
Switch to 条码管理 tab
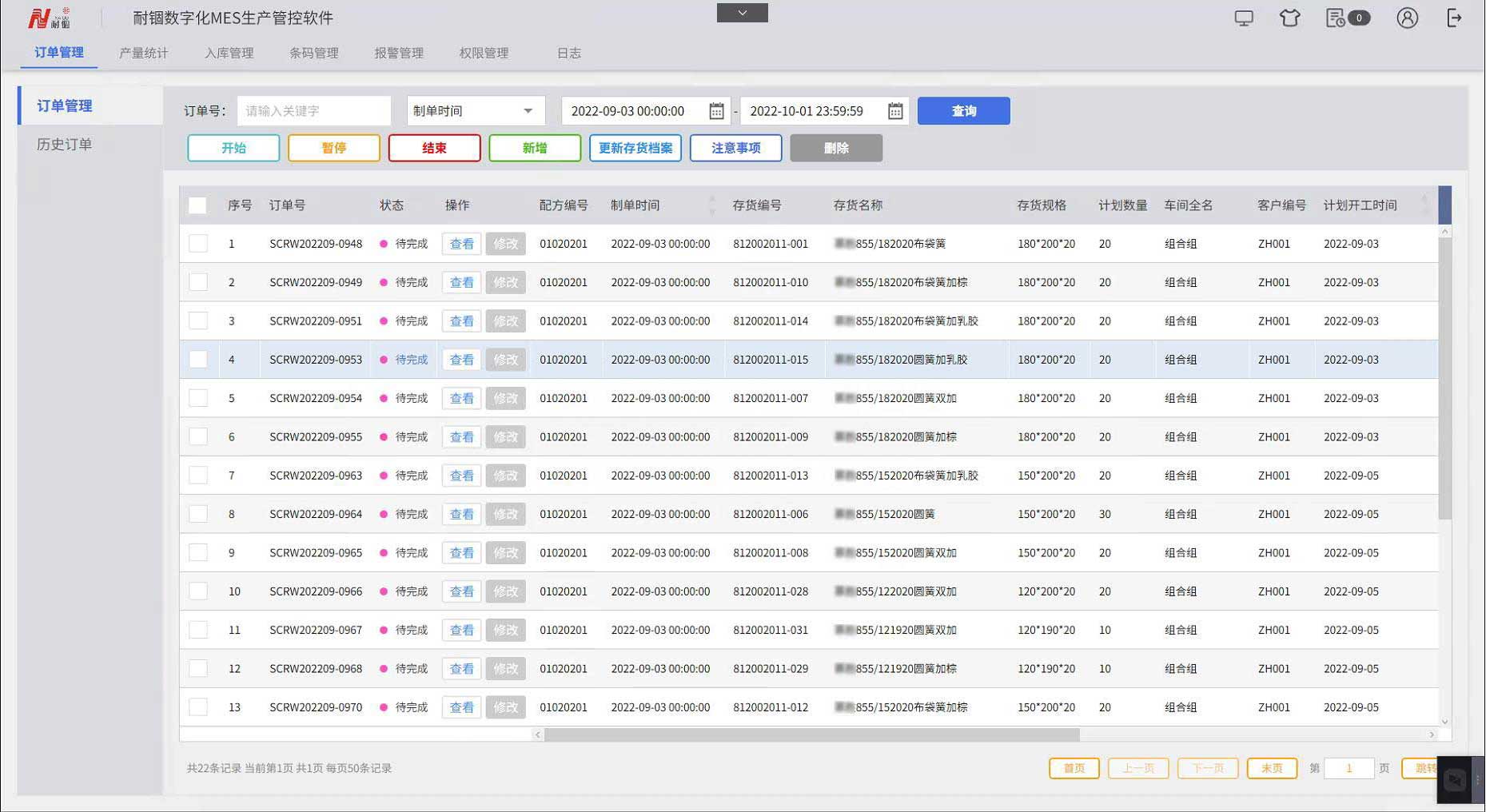pos(314,53)
